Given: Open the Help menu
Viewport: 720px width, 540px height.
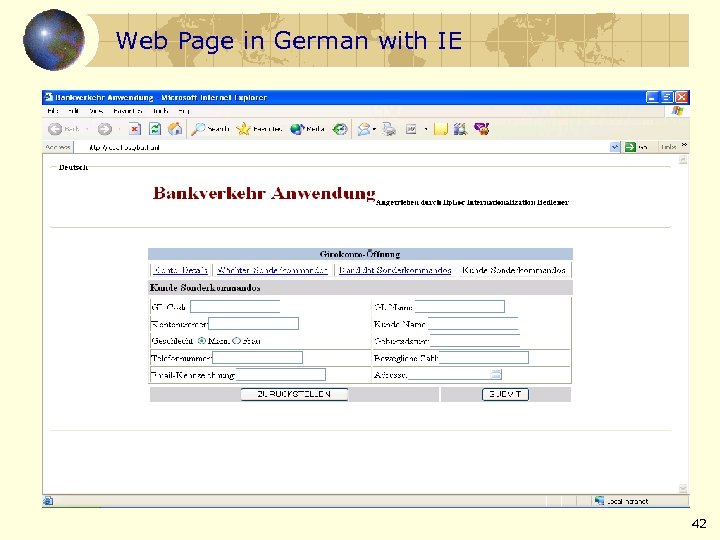Looking at the screenshot, I should [184, 111].
